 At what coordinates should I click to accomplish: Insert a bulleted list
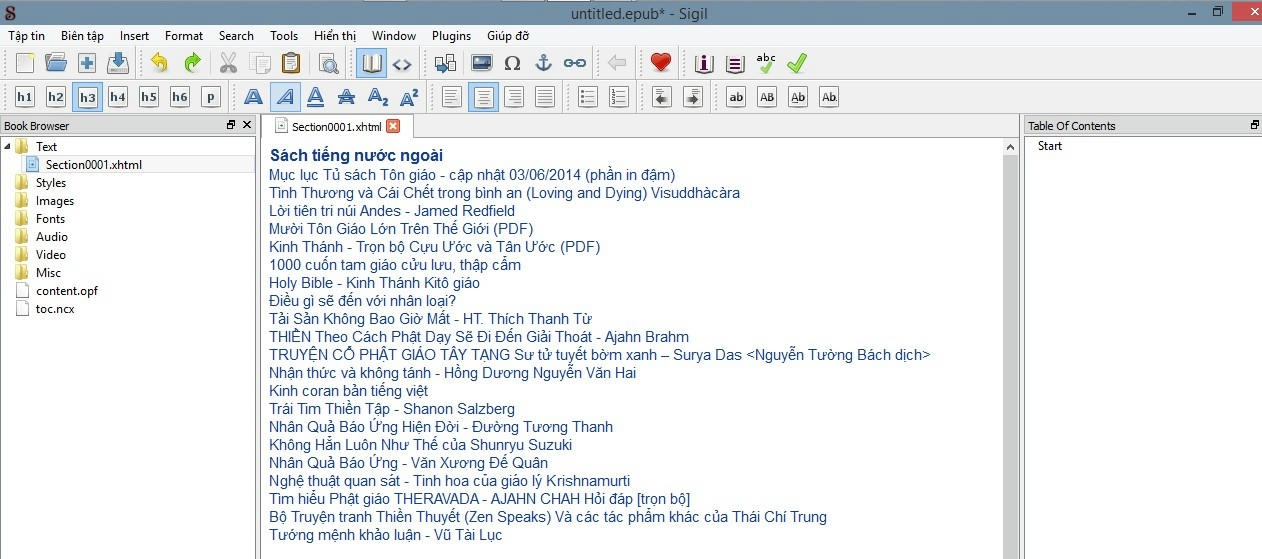(x=588, y=97)
